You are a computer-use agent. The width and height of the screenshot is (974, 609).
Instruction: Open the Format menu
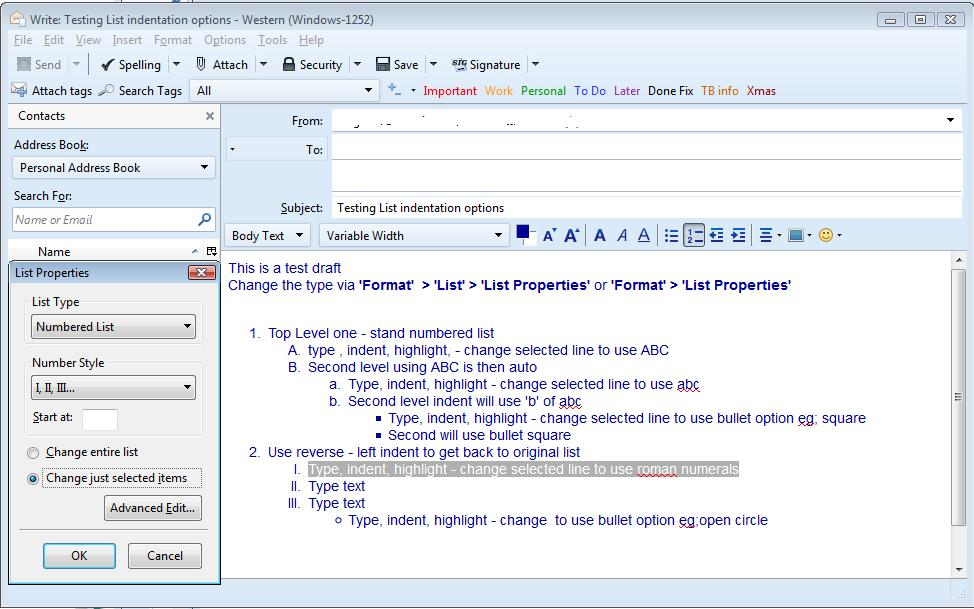coord(173,40)
